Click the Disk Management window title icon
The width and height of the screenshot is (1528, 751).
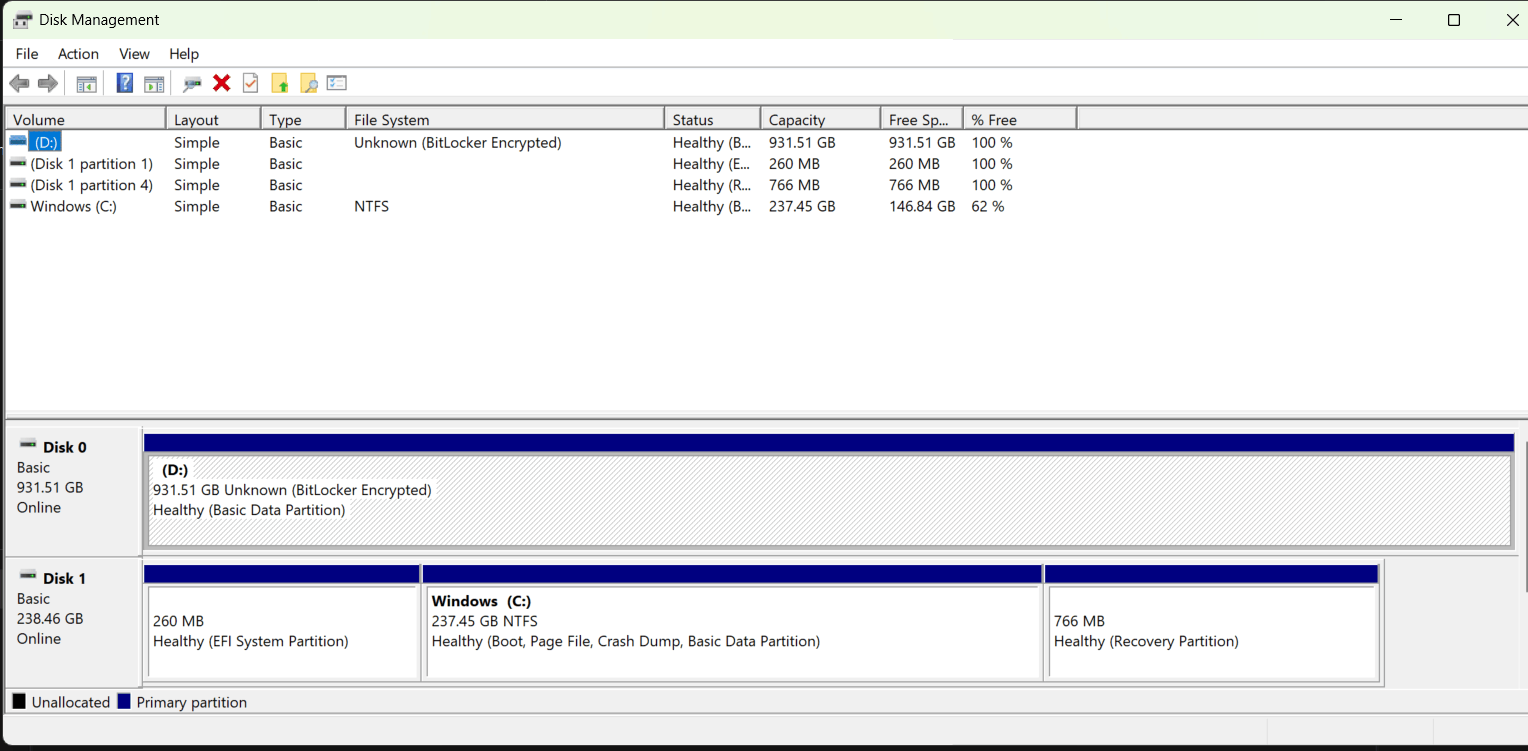click(x=22, y=19)
